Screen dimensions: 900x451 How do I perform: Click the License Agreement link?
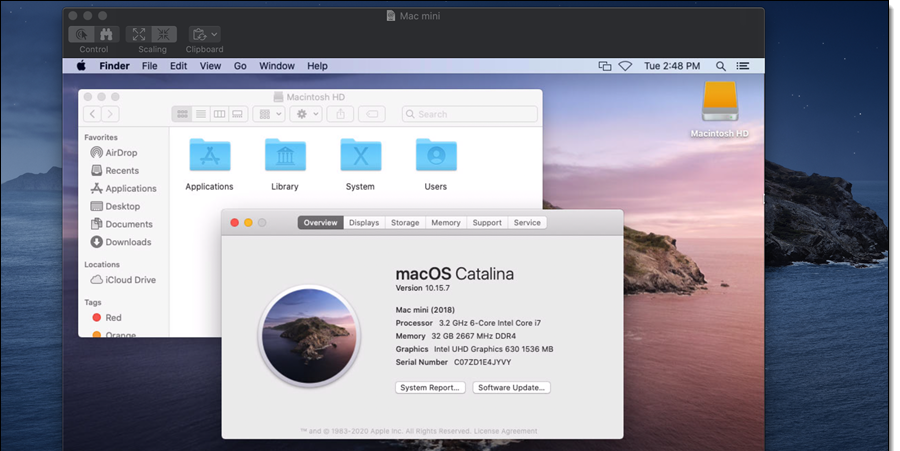(x=506, y=431)
